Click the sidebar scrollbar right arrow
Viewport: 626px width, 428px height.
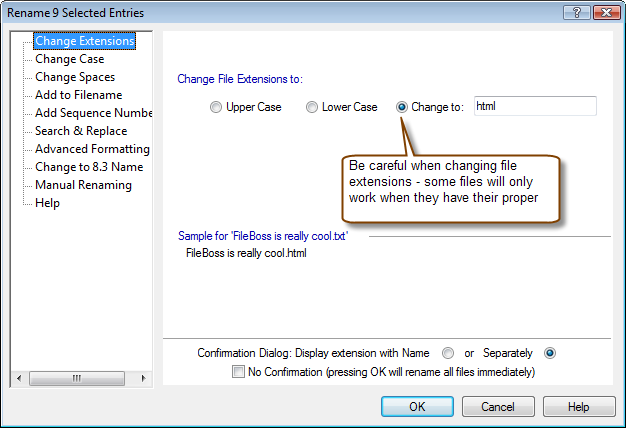coord(143,378)
